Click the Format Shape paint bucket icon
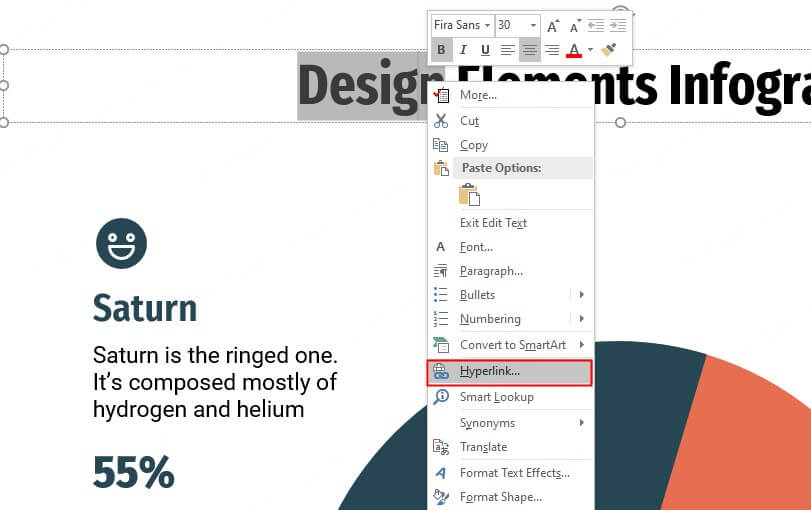 [x=441, y=497]
